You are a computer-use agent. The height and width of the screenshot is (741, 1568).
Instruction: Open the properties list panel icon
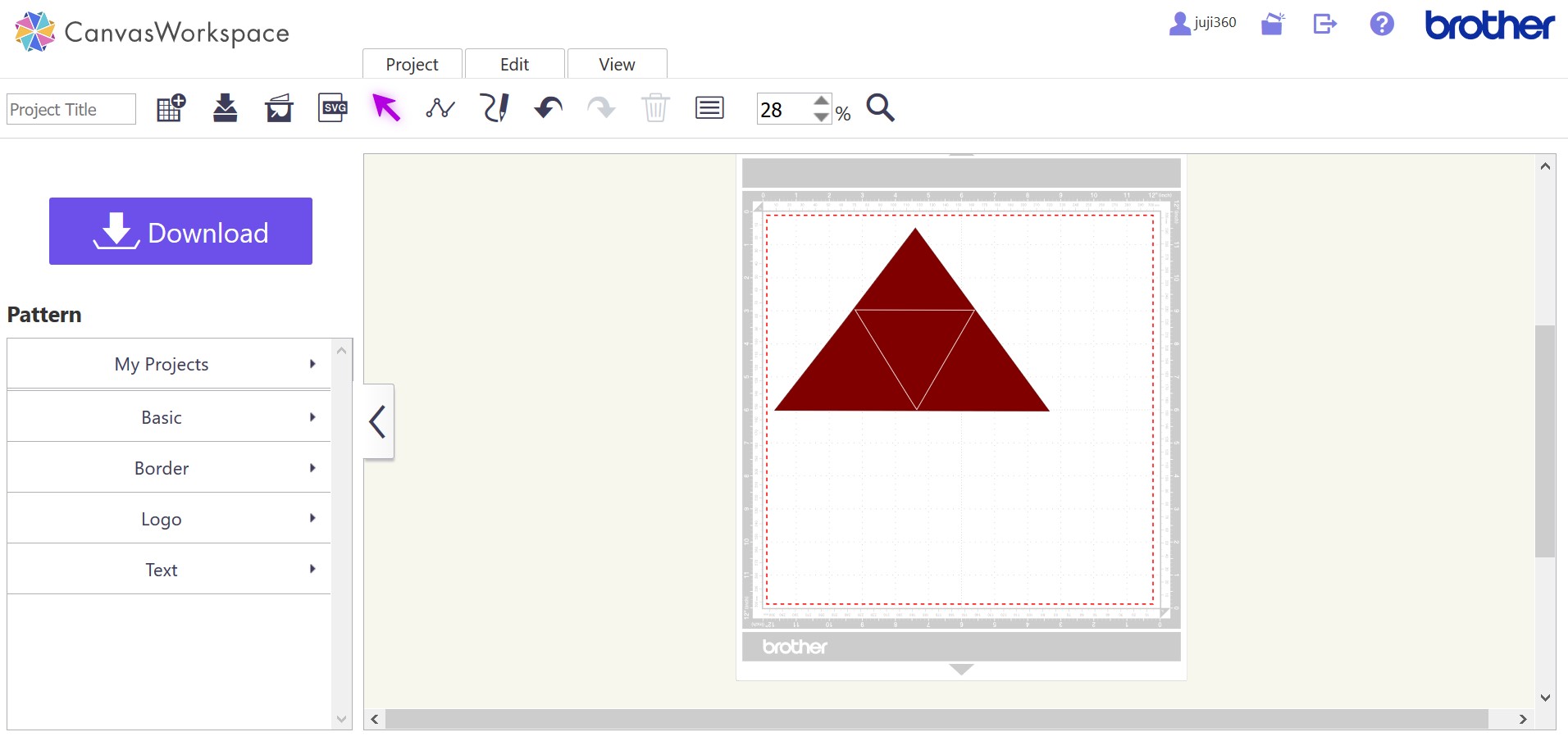[x=709, y=107]
